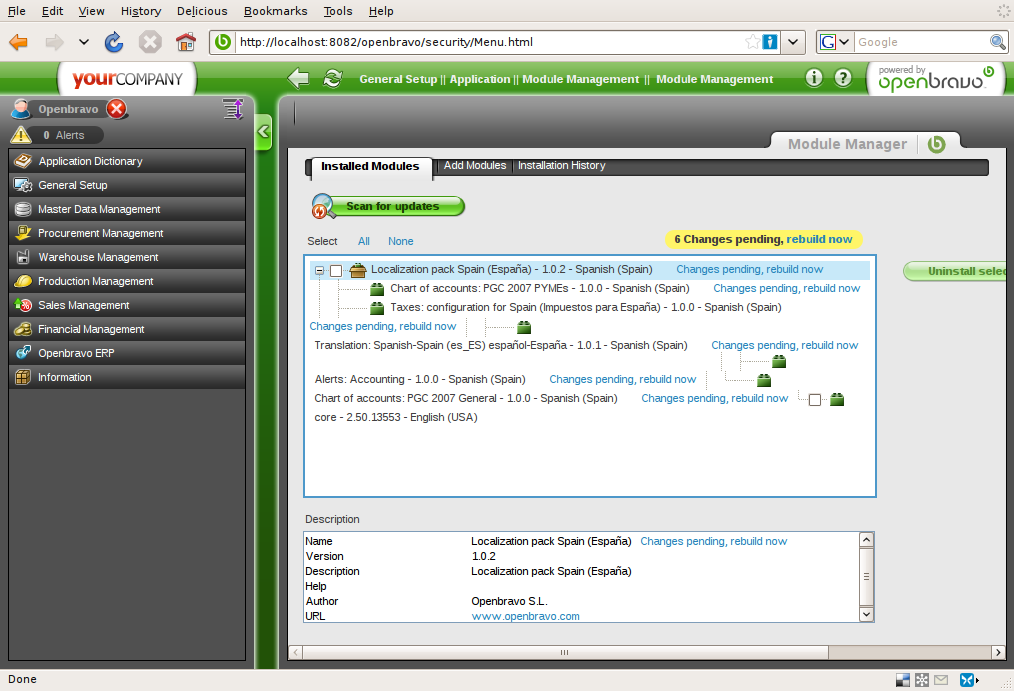Click the Stop loading browser icon
Image resolution: width=1014 pixels, height=691 pixels.
click(x=150, y=43)
